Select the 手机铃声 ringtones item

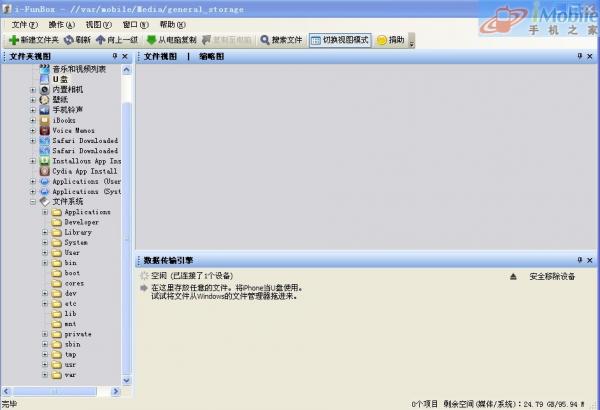click(68, 110)
